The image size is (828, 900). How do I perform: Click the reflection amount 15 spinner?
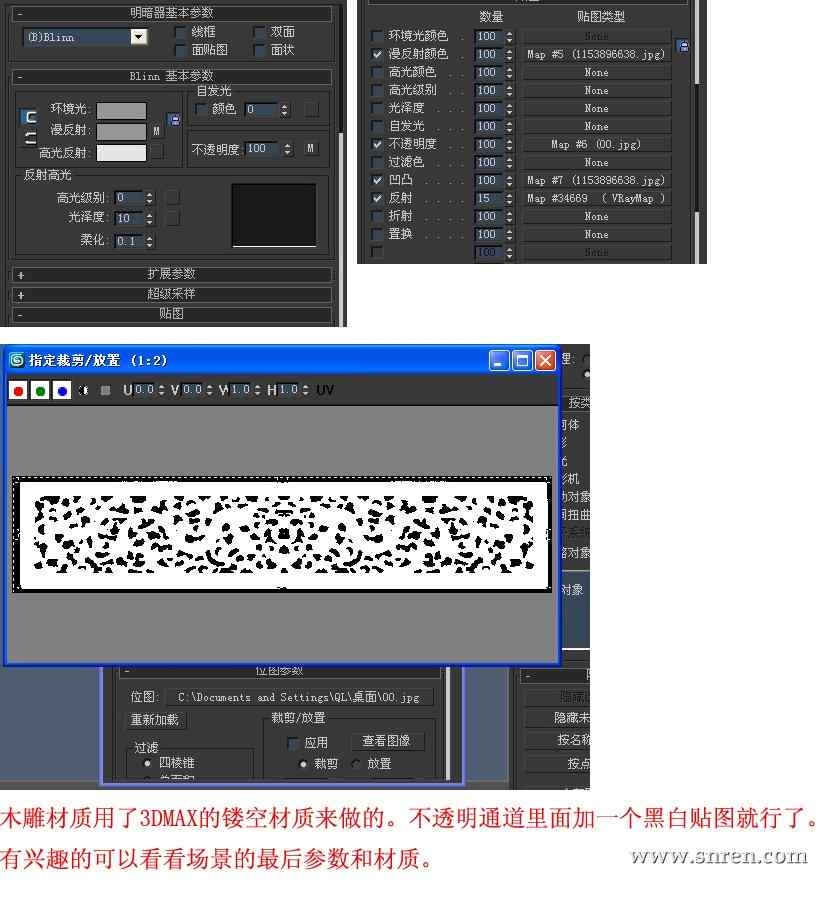[509, 198]
